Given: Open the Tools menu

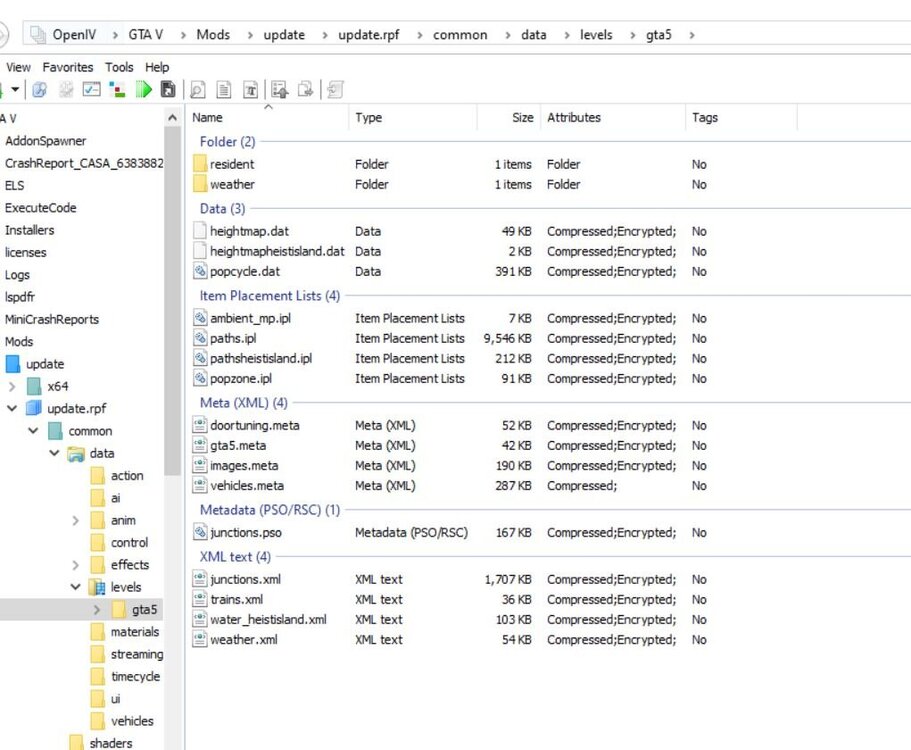Looking at the screenshot, I should [x=119, y=67].
